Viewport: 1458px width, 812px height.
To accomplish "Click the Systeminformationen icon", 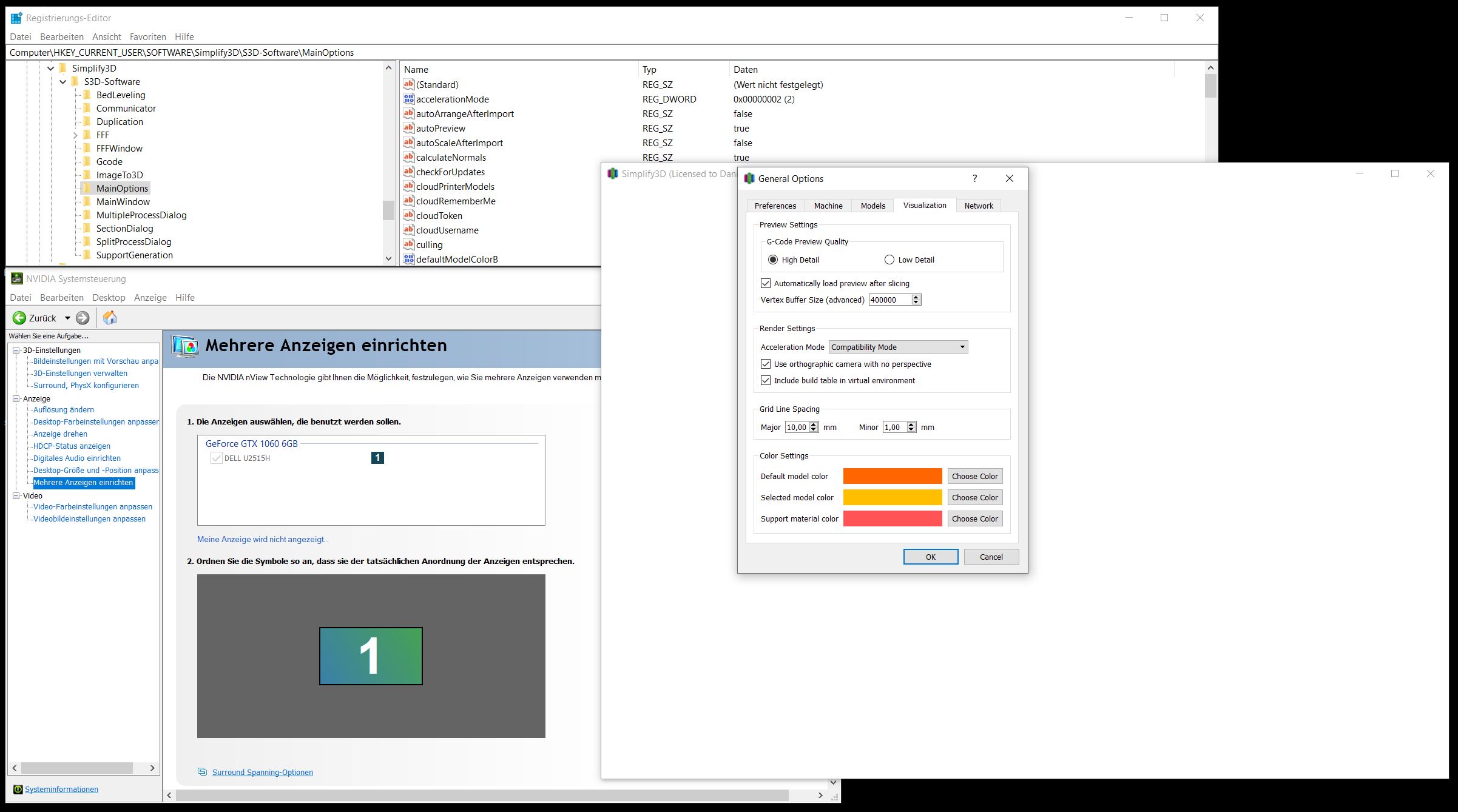I will (18, 789).
